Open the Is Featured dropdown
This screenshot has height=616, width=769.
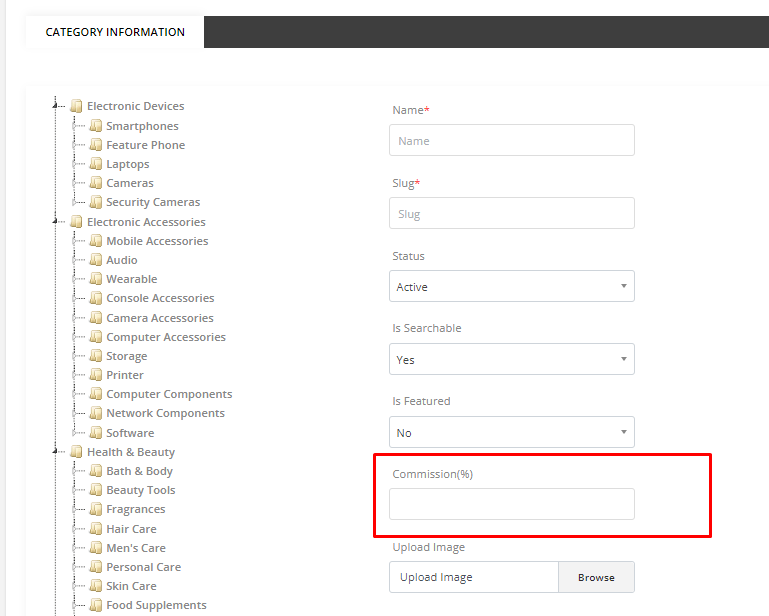[x=511, y=433]
